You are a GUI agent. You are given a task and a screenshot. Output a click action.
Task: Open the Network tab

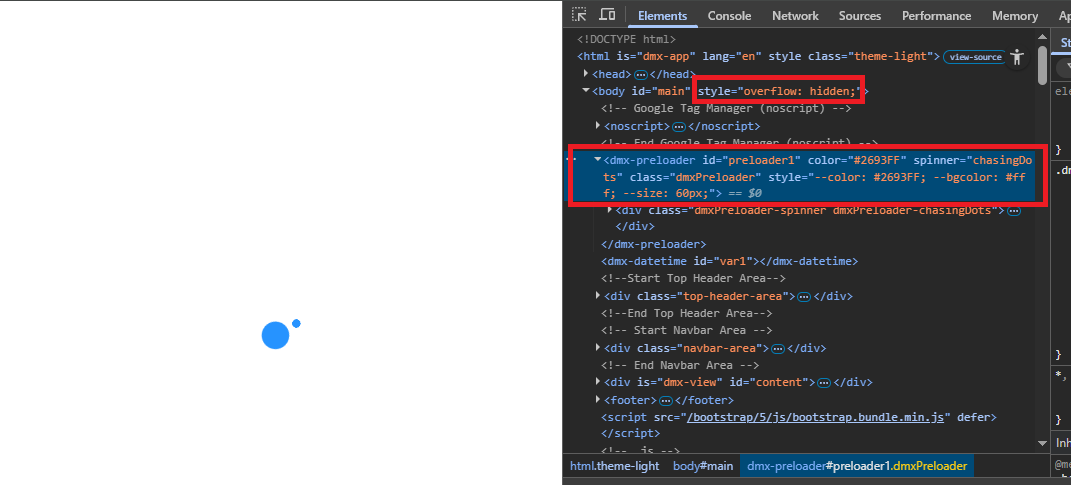pos(795,15)
